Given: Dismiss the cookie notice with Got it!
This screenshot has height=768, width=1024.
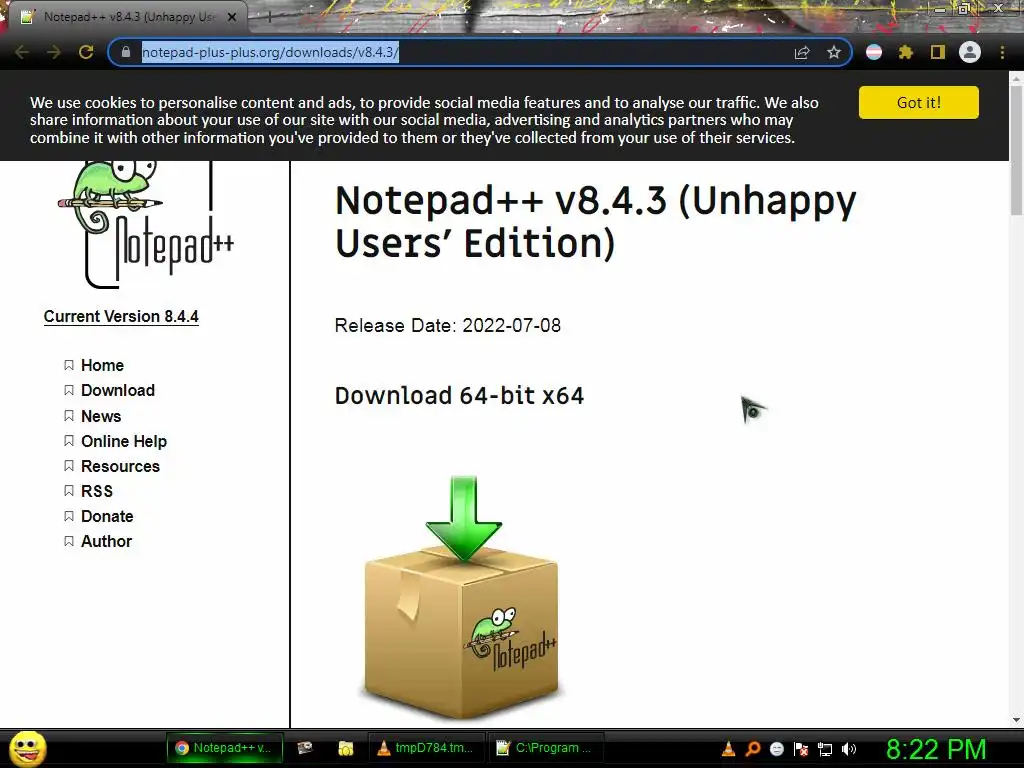Looking at the screenshot, I should pos(918,103).
